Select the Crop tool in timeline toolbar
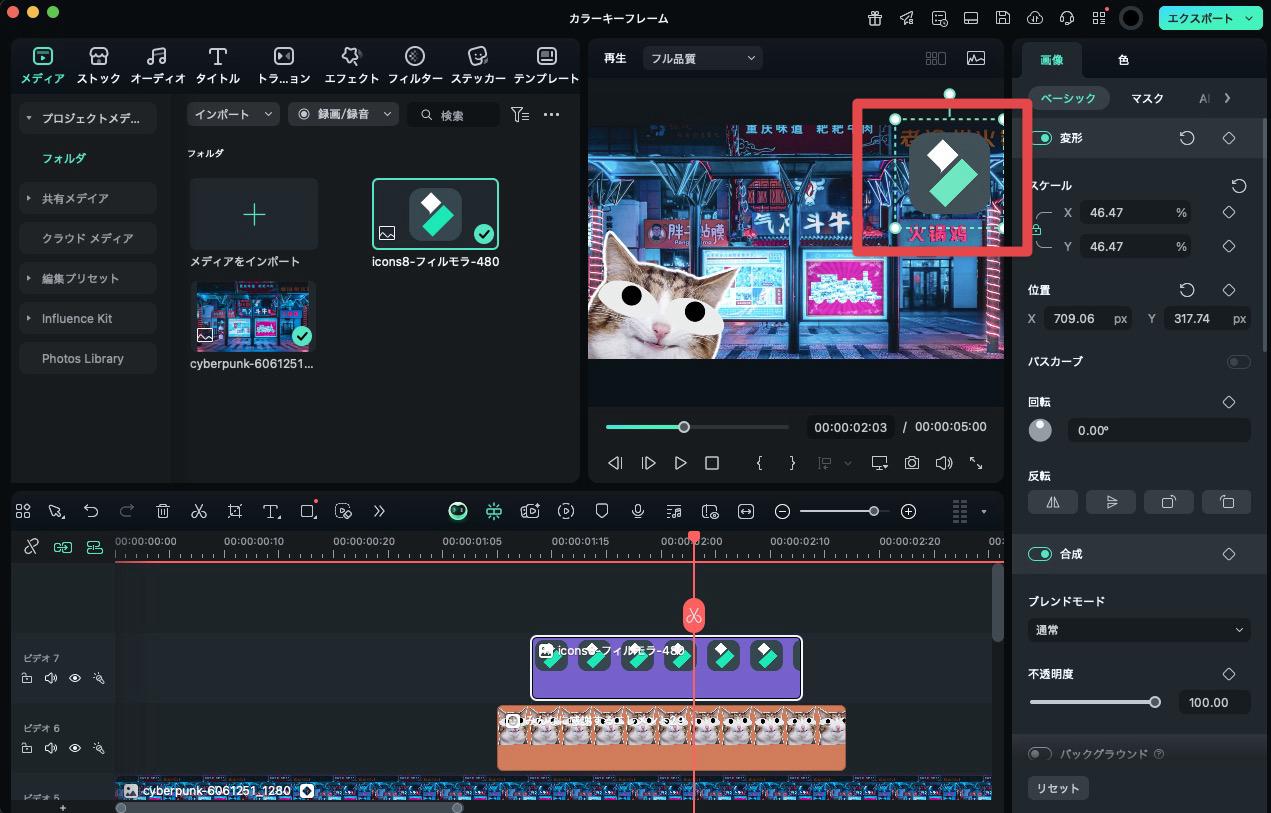The height and width of the screenshot is (813, 1271). click(x=235, y=511)
